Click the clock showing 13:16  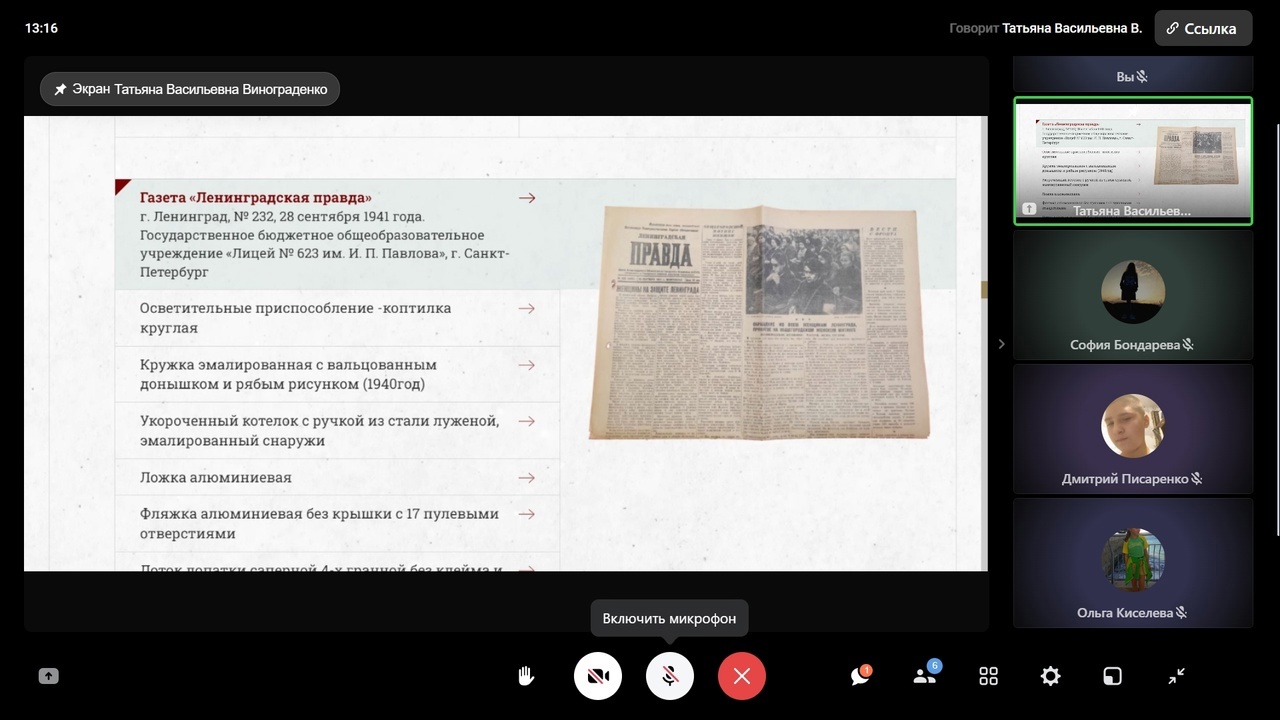coord(41,28)
